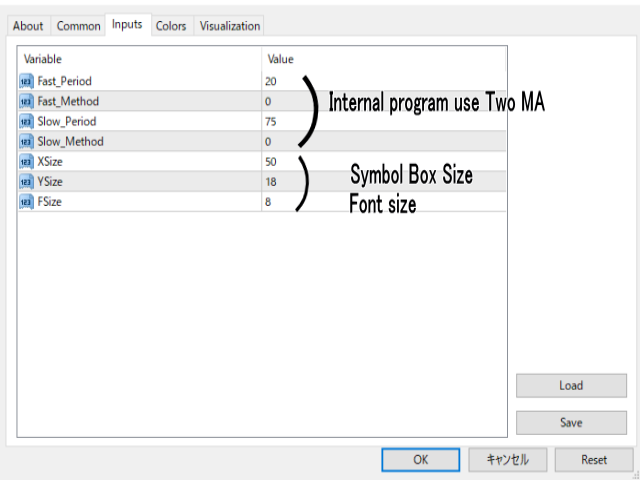Open the About tab
Image resolution: width=640 pixels, height=480 pixels.
point(28,26)
